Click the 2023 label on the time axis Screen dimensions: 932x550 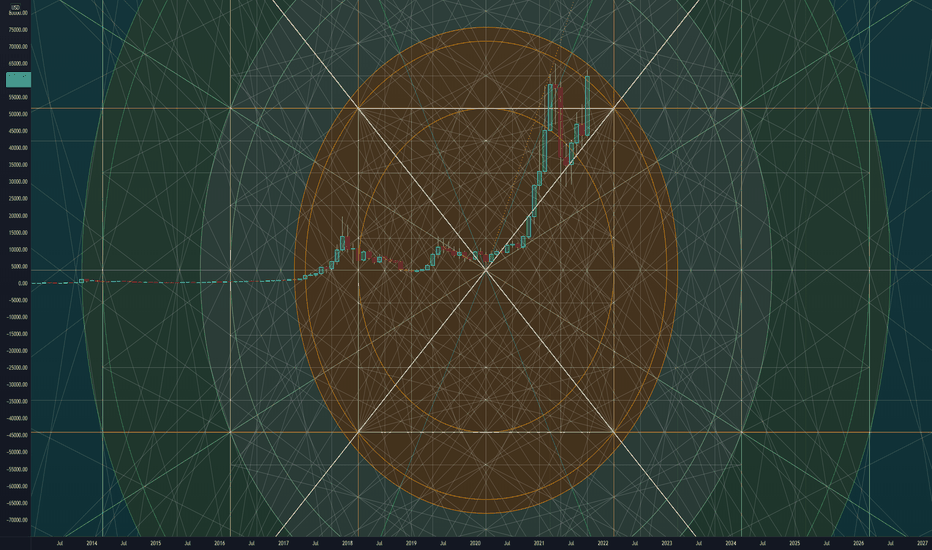pos(667,543)
